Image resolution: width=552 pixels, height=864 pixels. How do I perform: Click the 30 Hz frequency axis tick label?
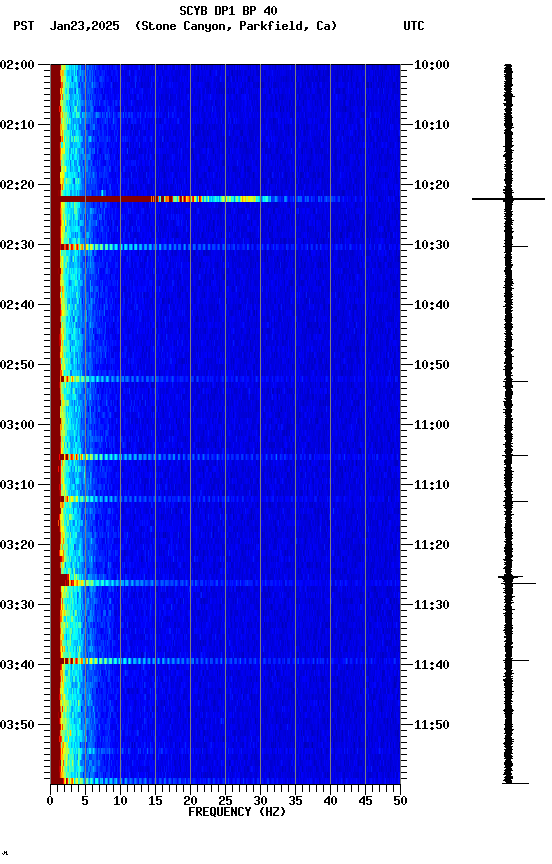coord(260,801)
